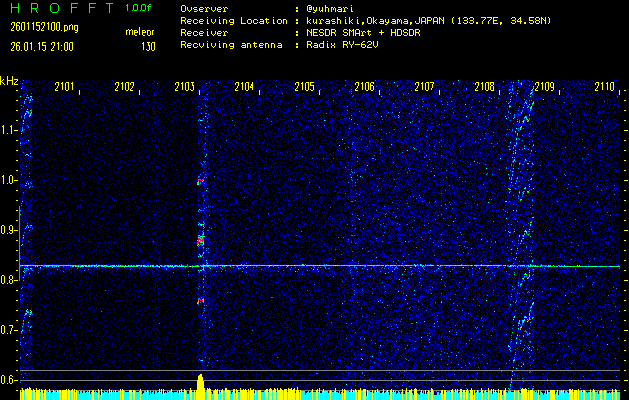629x400 pixels.
Task: Click the version label 1.0.0f
Action: (x=138, y=8)
